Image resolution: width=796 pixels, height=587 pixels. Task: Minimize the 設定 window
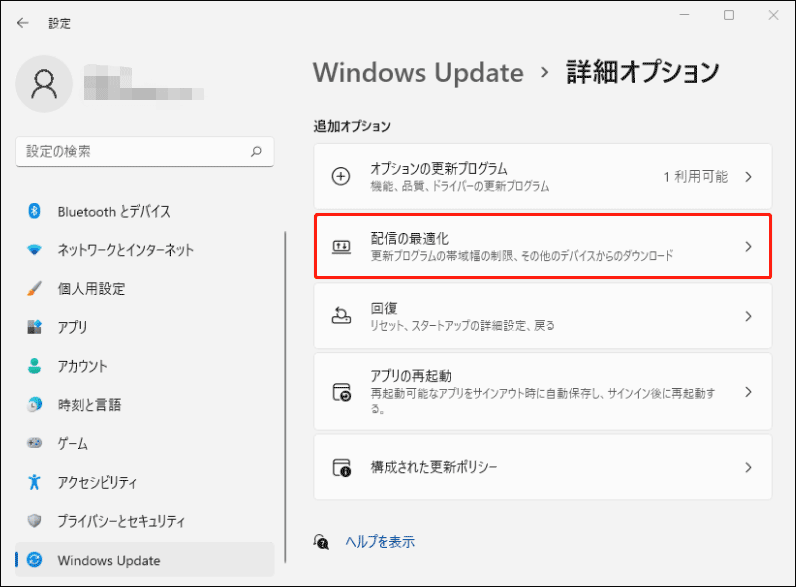[684, 15]
